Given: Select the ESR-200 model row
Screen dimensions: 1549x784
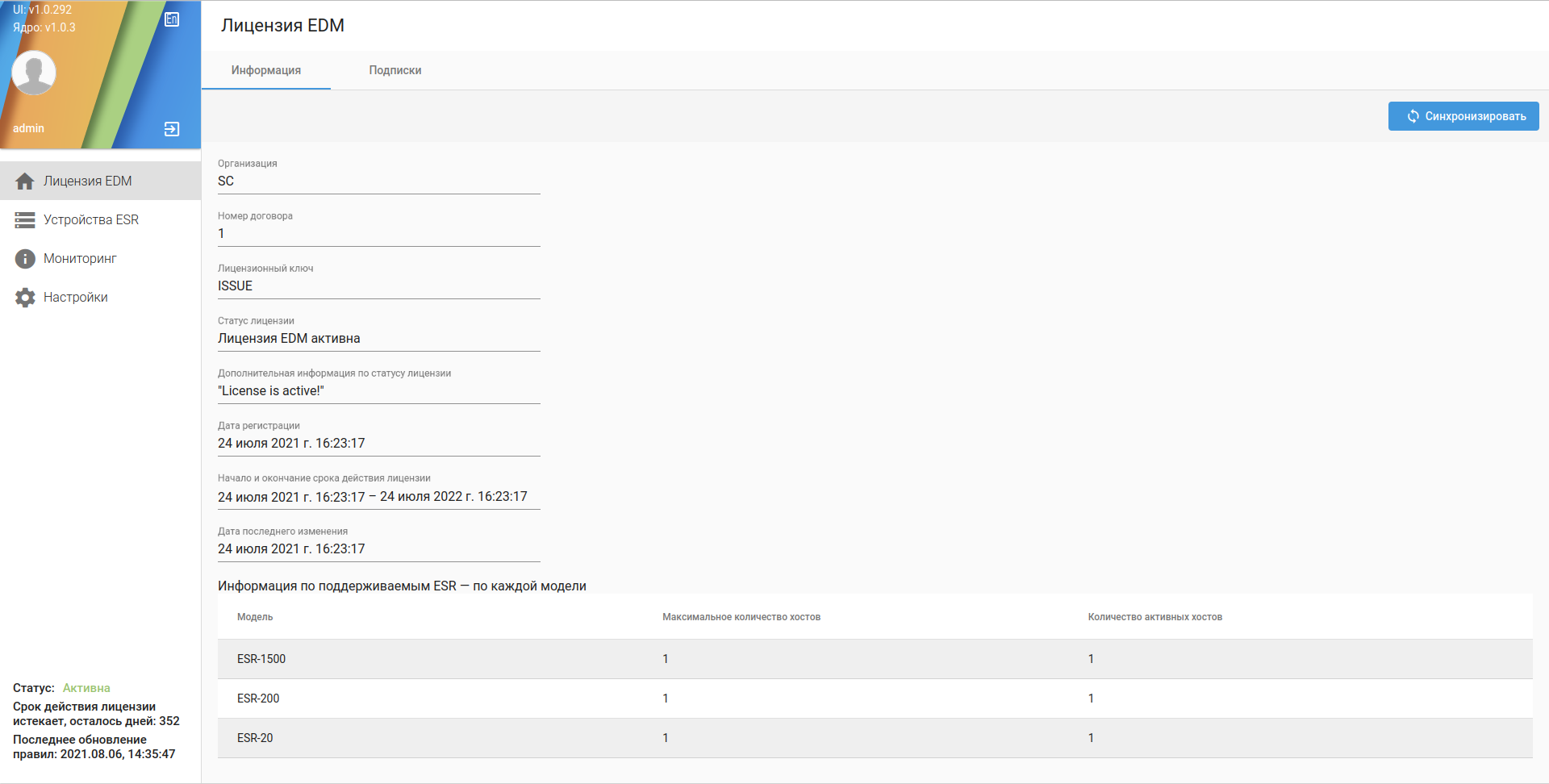Looking at the screenshot, I should tap(875, 699).
